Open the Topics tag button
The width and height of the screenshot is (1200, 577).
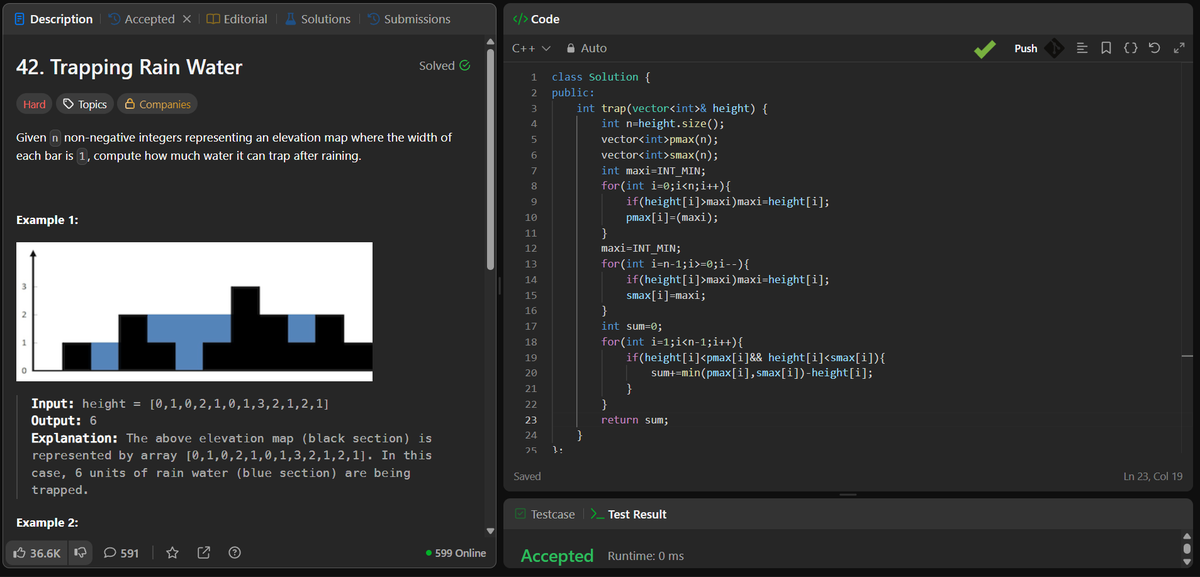[84, 104]
